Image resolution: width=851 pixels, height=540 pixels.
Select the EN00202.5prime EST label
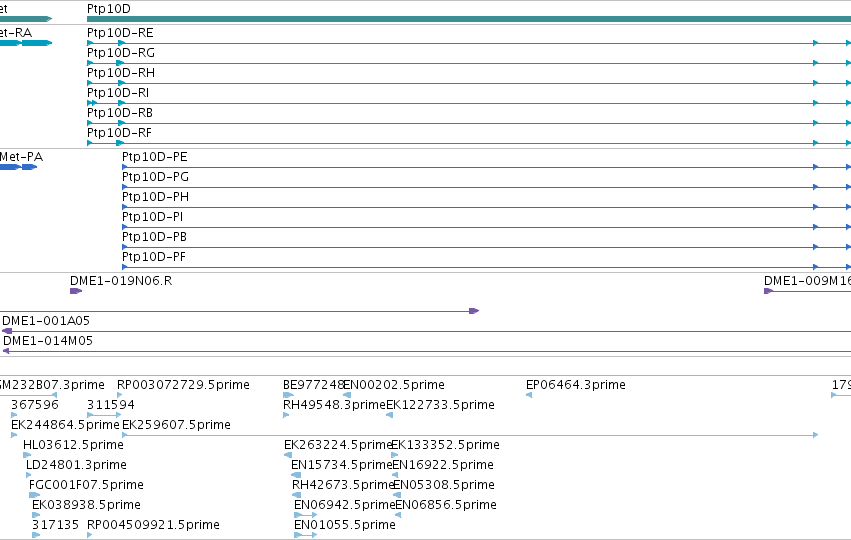point(394,385)
